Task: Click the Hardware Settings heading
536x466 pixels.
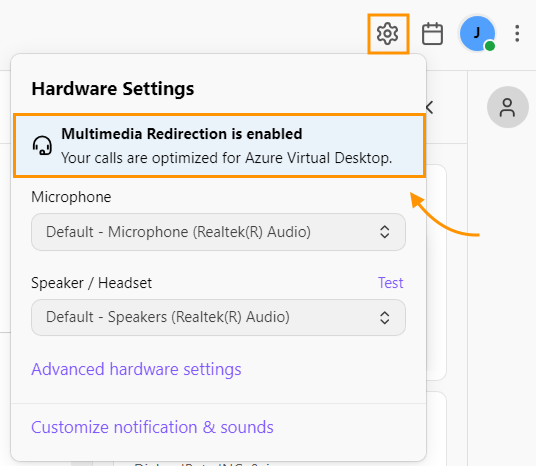Action: 113,89
